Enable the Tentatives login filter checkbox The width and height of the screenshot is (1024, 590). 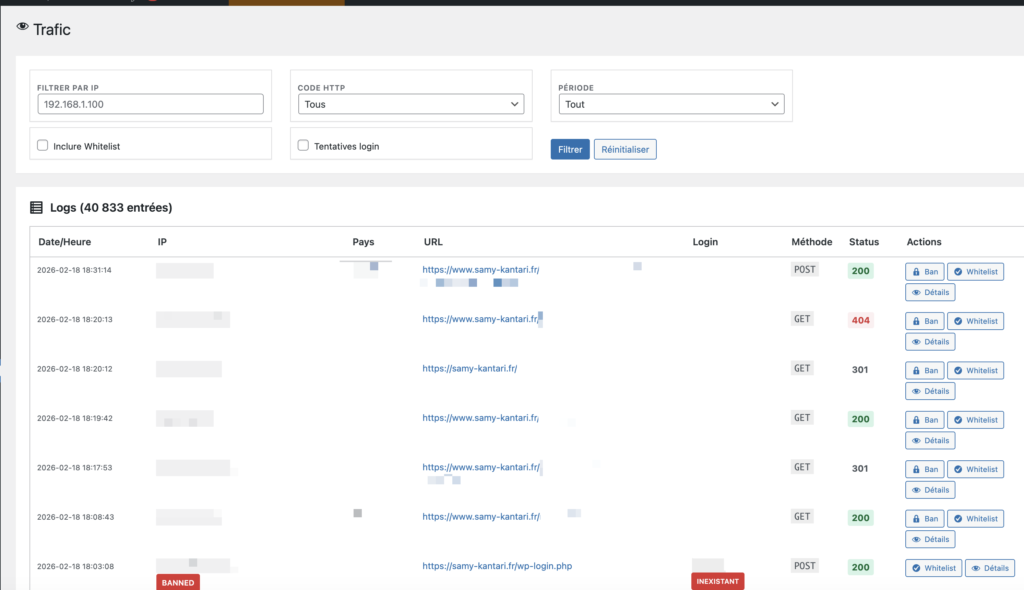pyautogui.click(x=302, y=144)
